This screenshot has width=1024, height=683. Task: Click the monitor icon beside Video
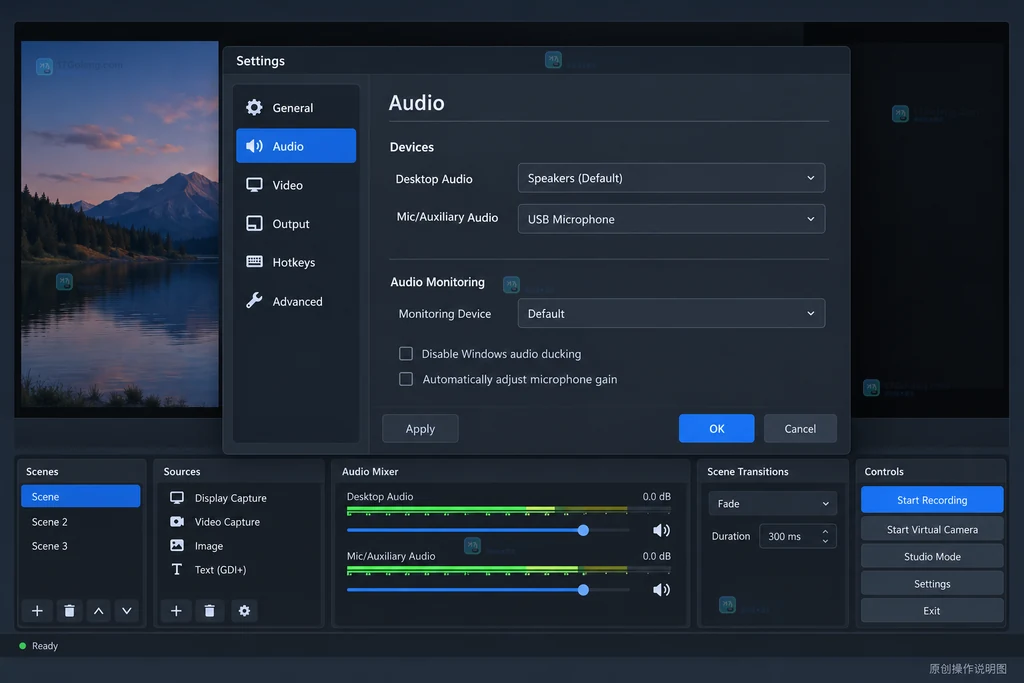(254, 185)
